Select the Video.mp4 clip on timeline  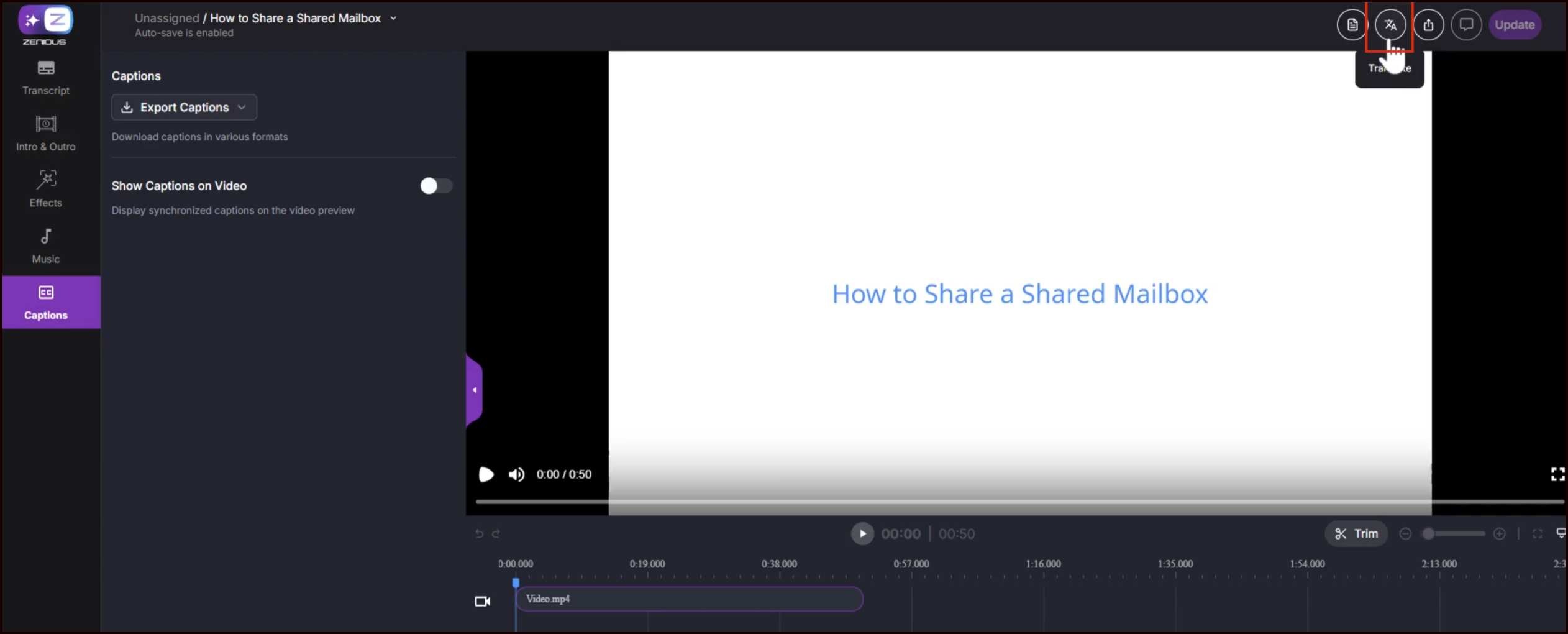[688, 599]
